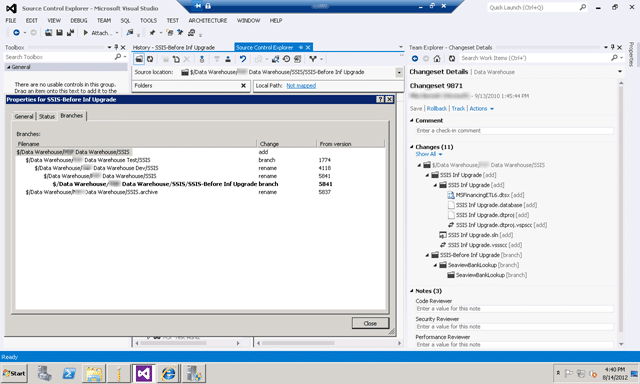
Task: Click the search magnifier in Team Explorer
Action: [x=614, y=58]
